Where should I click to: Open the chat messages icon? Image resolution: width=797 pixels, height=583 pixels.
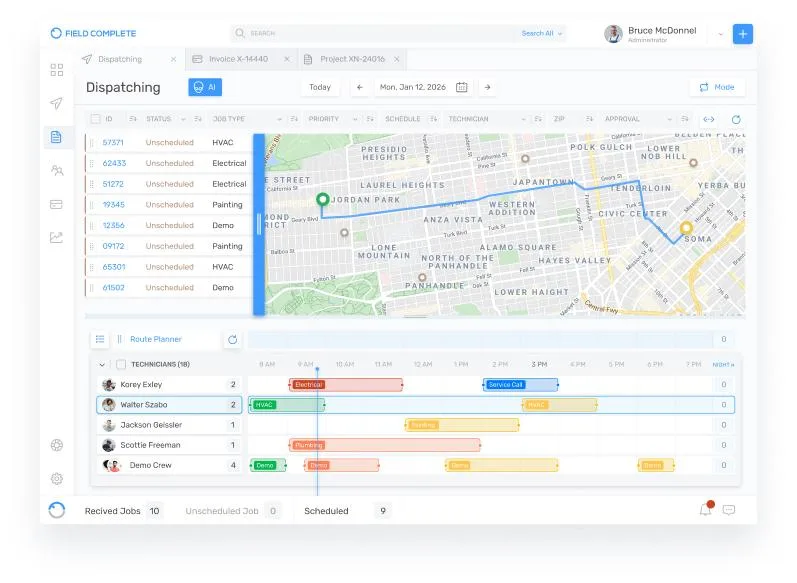click(729, 510)
